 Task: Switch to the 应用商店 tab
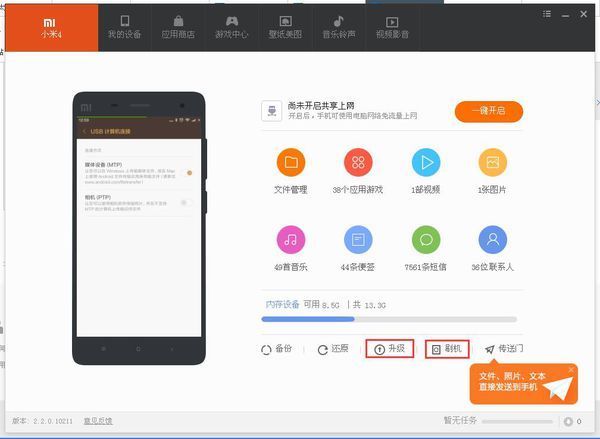tap(178, 28)
